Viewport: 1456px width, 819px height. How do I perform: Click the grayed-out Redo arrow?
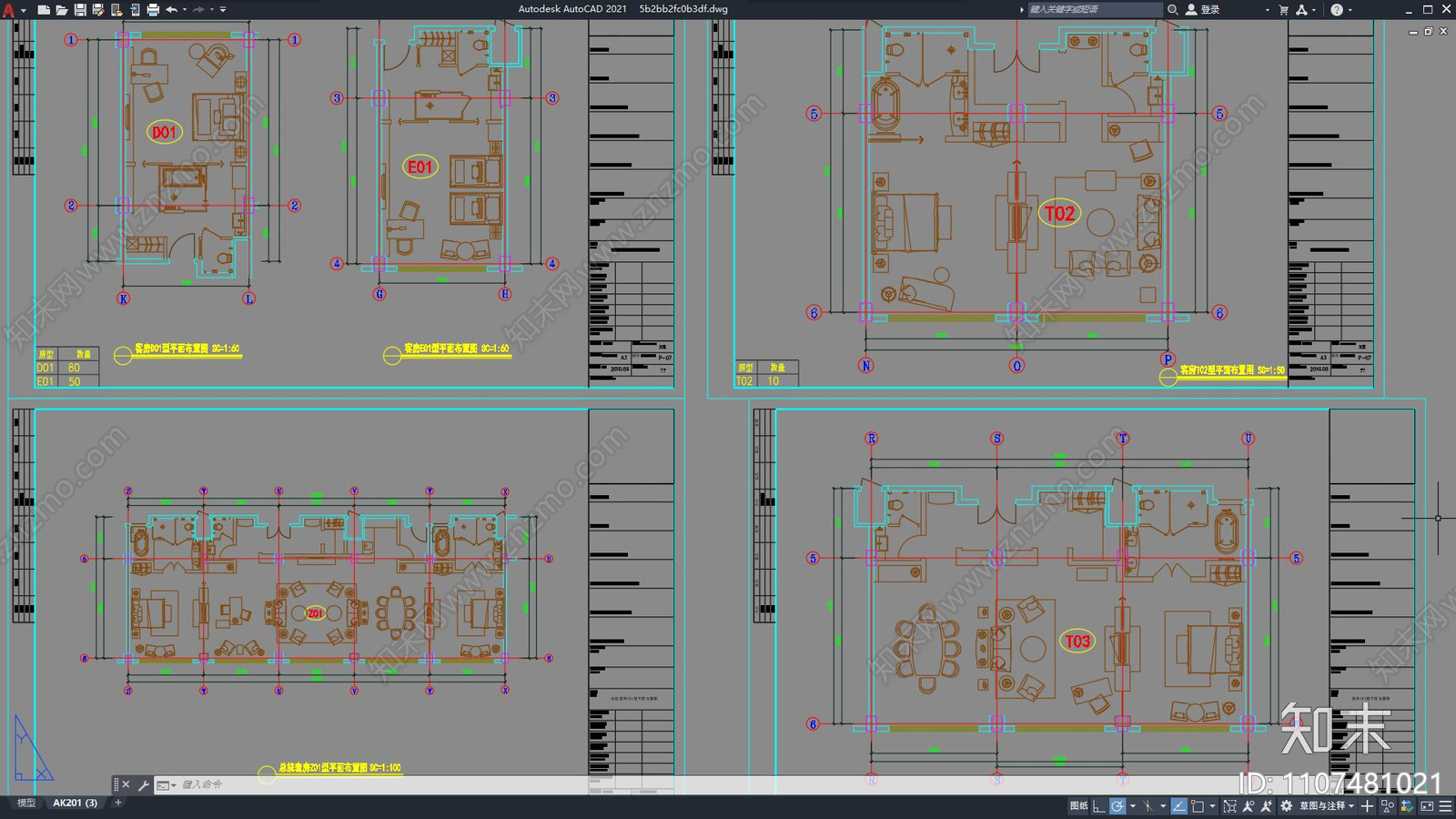tap(198, 10)
